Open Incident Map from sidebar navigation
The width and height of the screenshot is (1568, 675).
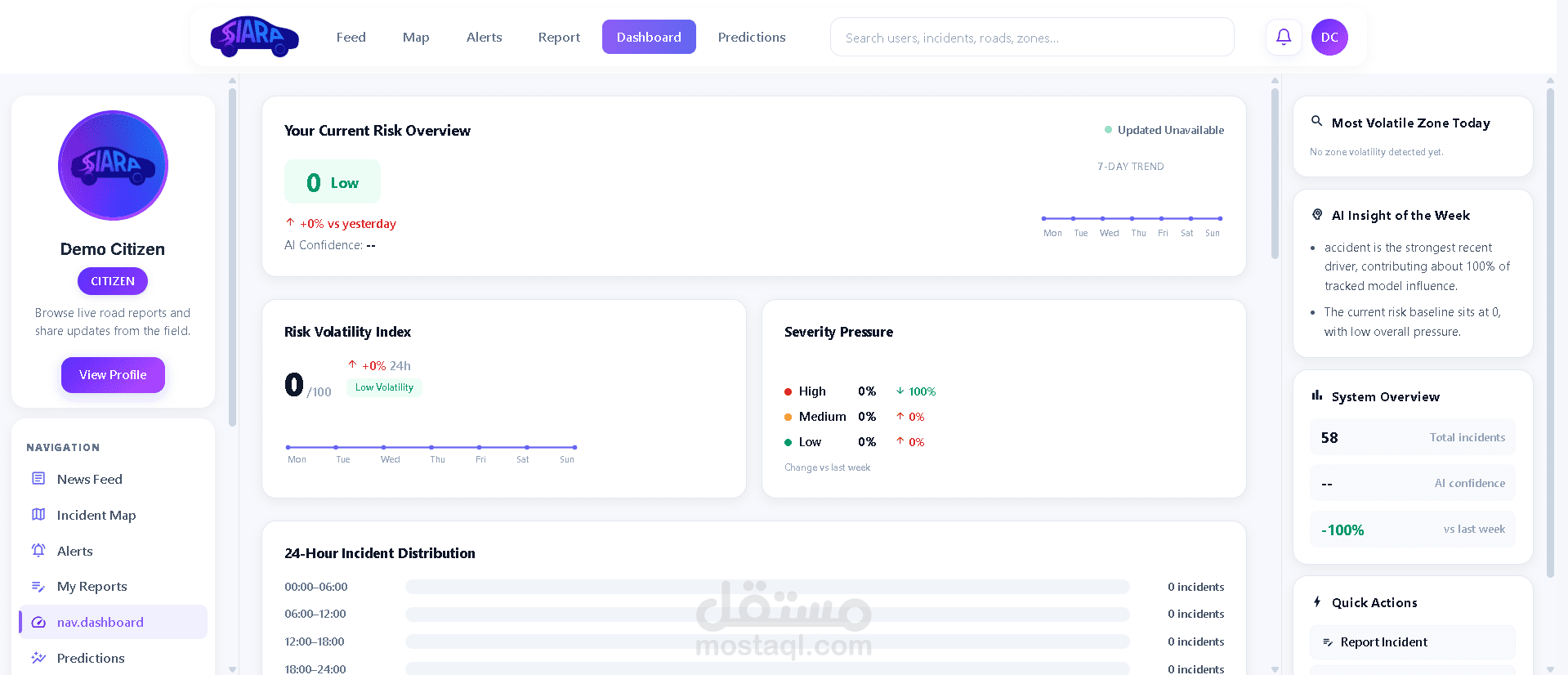[x=113, y=515]
